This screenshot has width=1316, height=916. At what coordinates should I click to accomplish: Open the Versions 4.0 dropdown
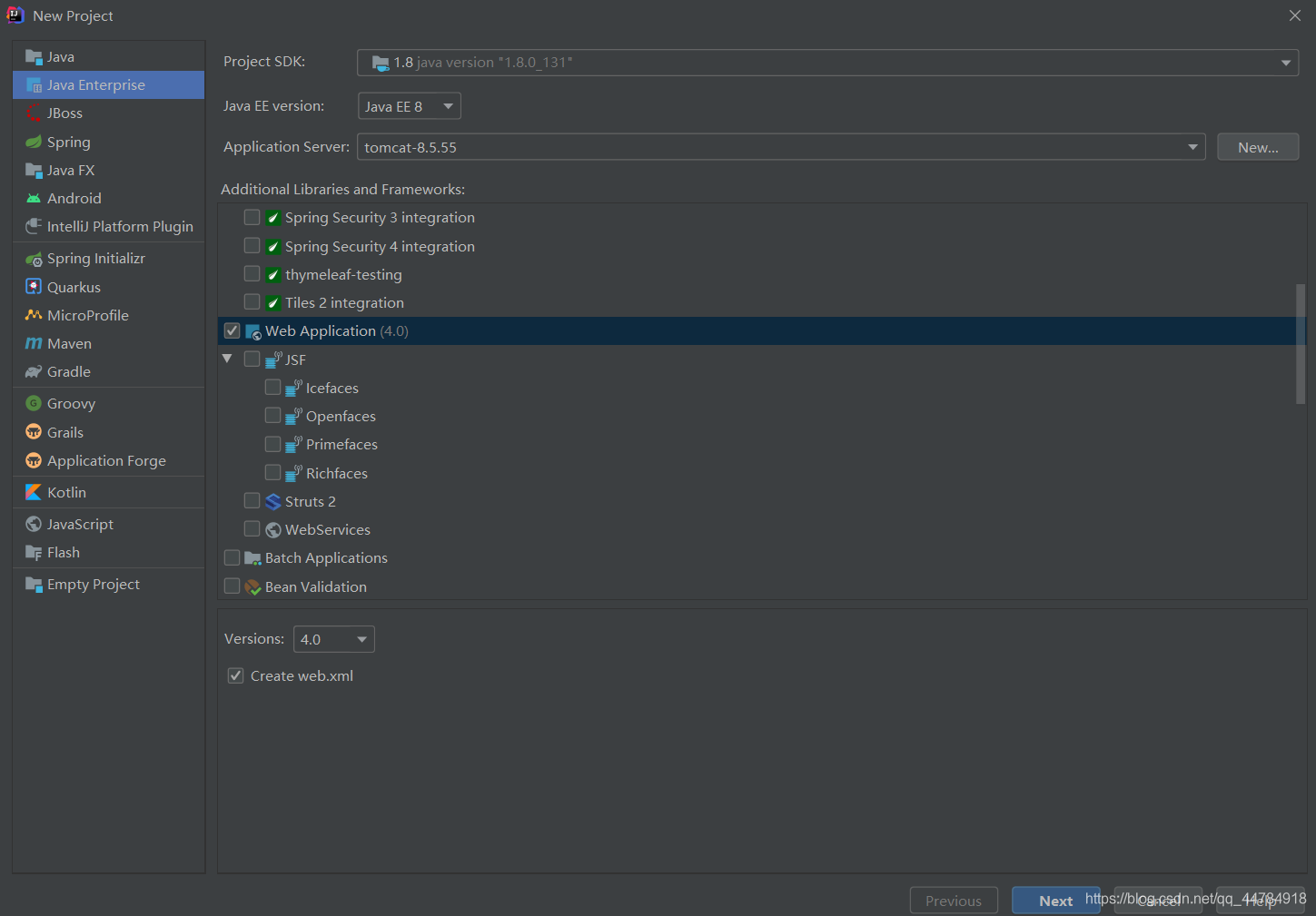point(334,639)
